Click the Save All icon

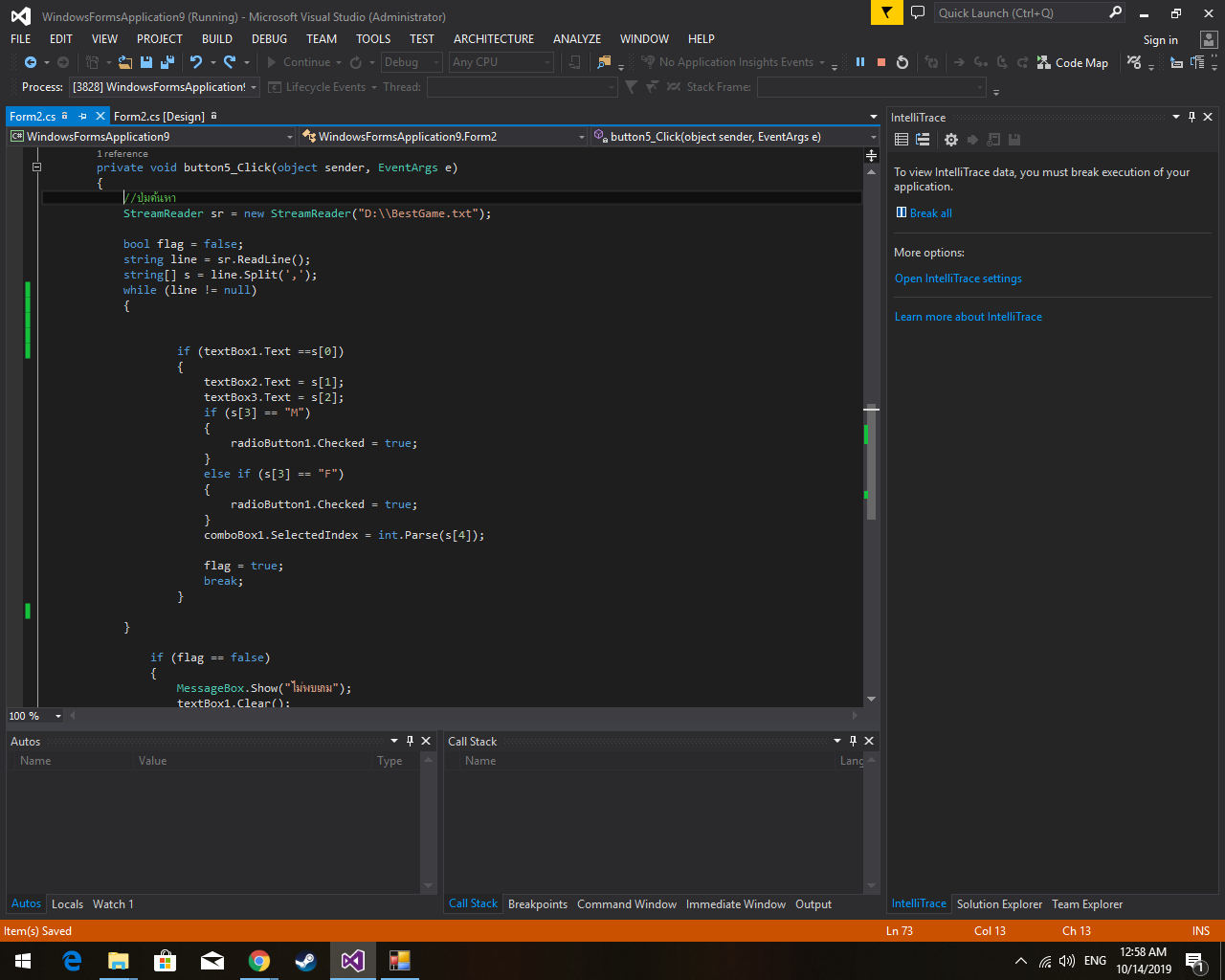[x=167, y=62]
